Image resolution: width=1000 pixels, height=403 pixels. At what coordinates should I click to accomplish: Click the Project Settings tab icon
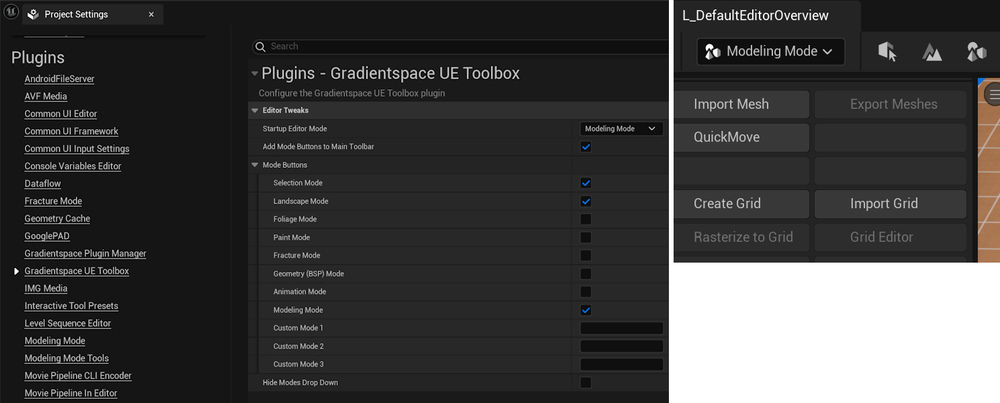pos(33,14)
